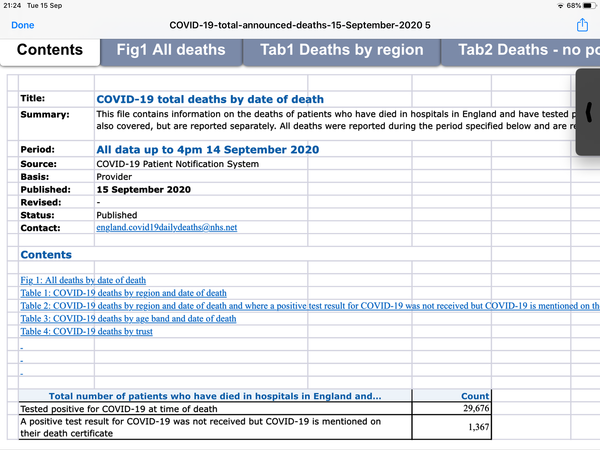
Task: Open Table 1 deaths by region link
Action: [x=123, y=293]
